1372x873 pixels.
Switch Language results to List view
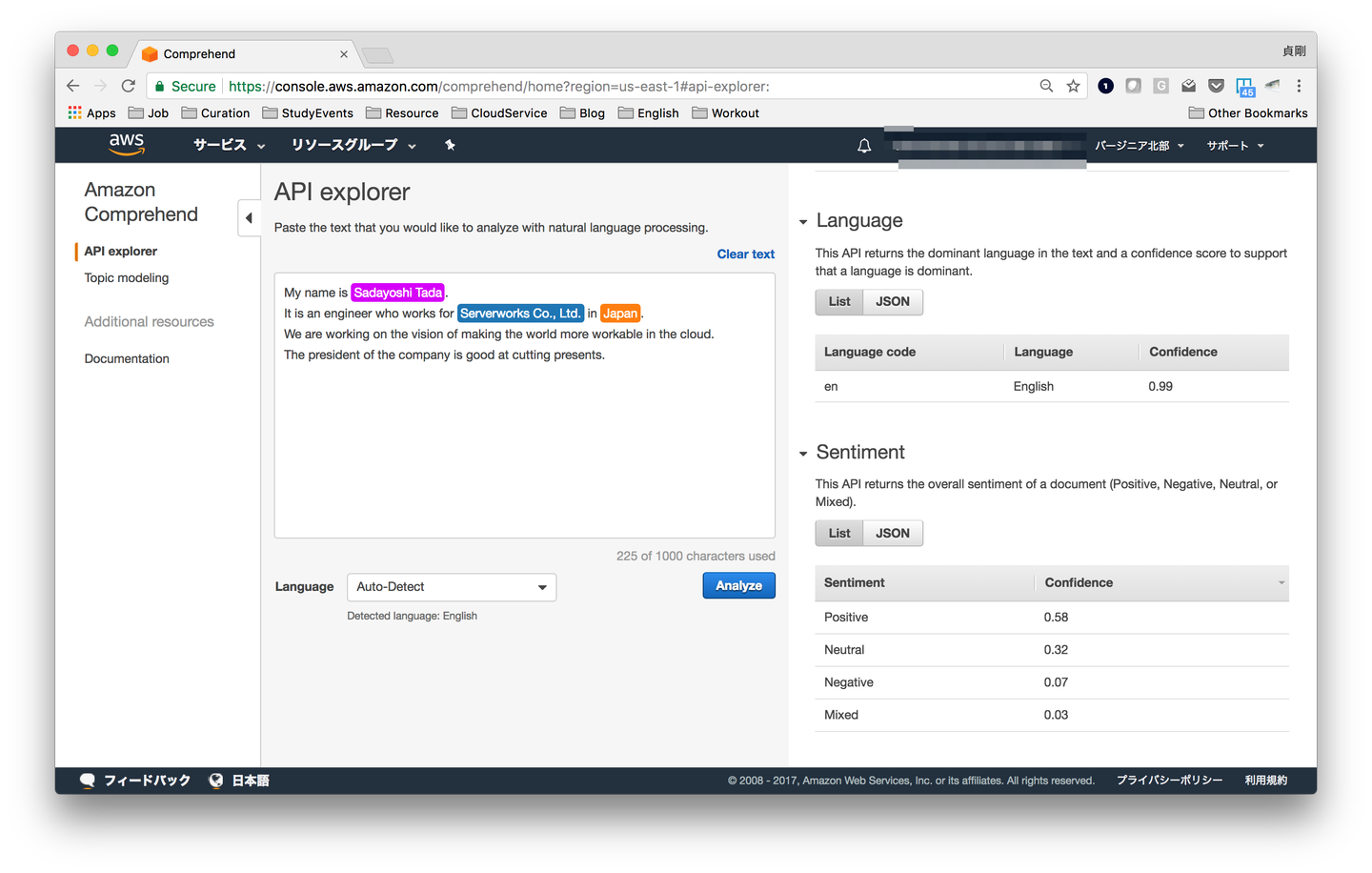(x=839, y=301)
